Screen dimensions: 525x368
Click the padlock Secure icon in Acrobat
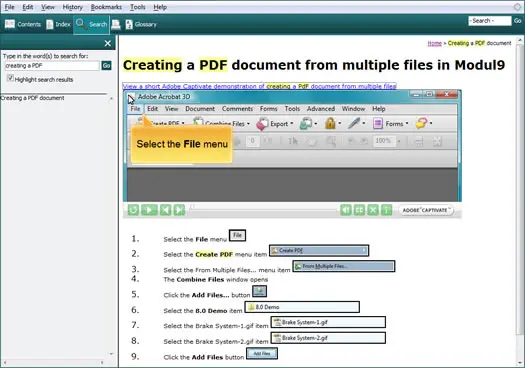pos(330,123)
